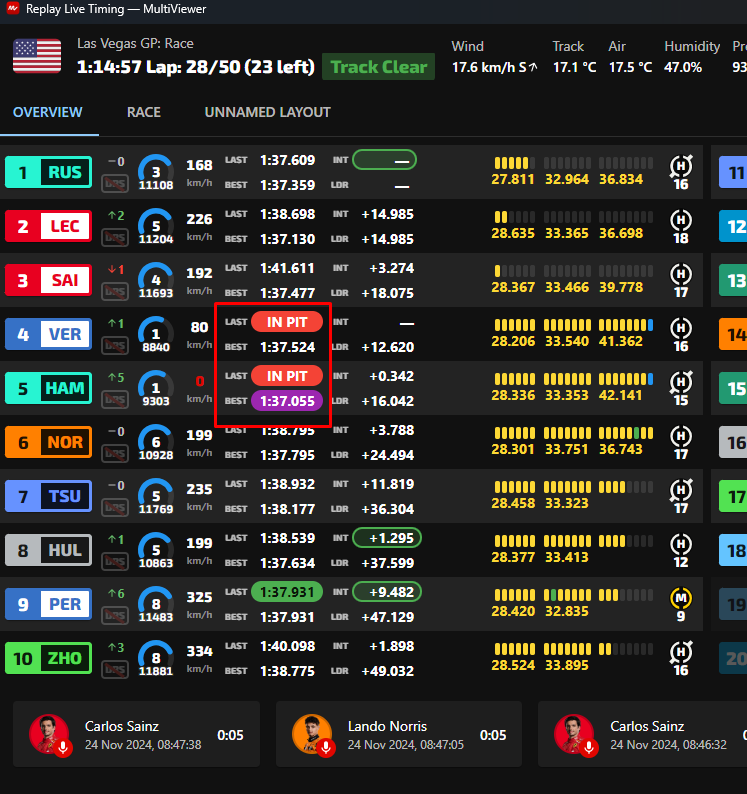Click the hard tyre icon for TSU
747x794 pixels.
(681, 490)
